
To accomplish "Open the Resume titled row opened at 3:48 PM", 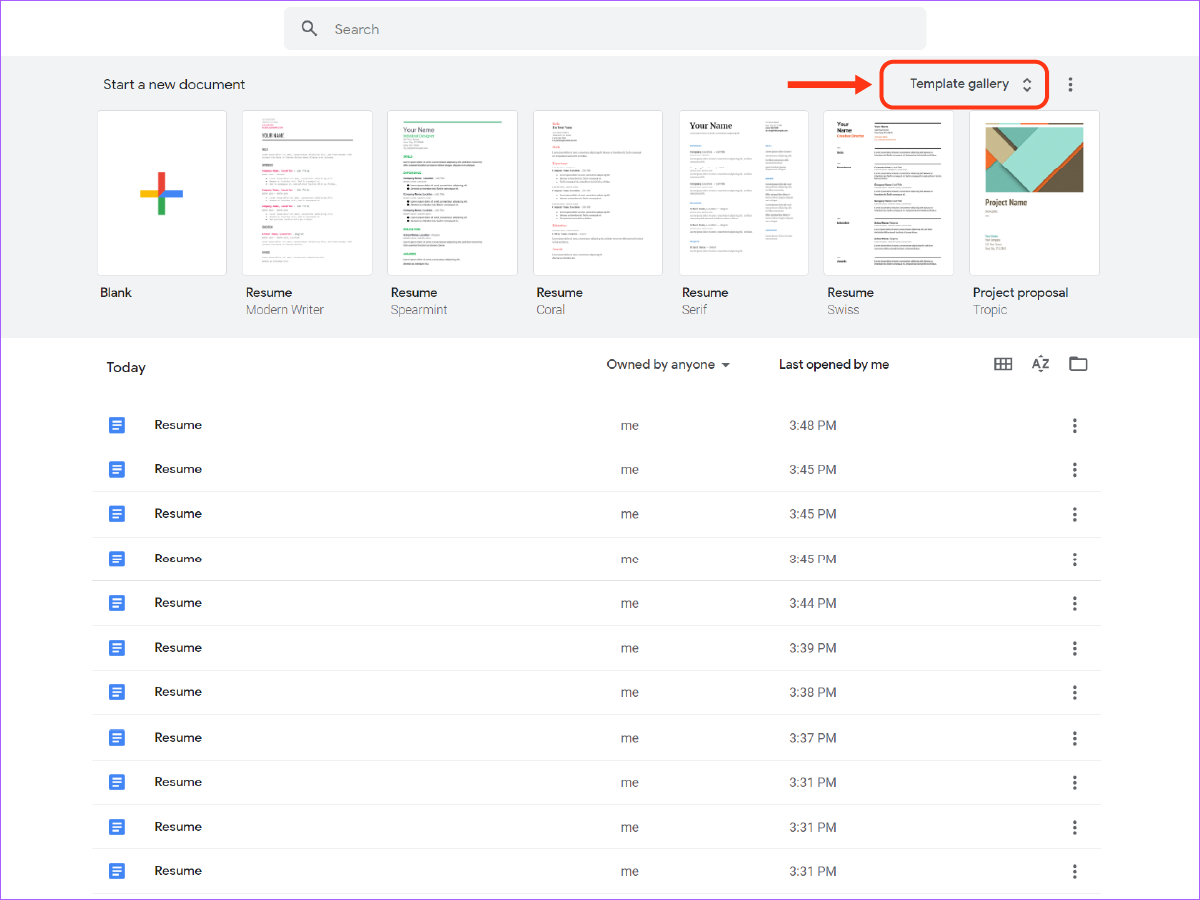I will pos(596,425).
